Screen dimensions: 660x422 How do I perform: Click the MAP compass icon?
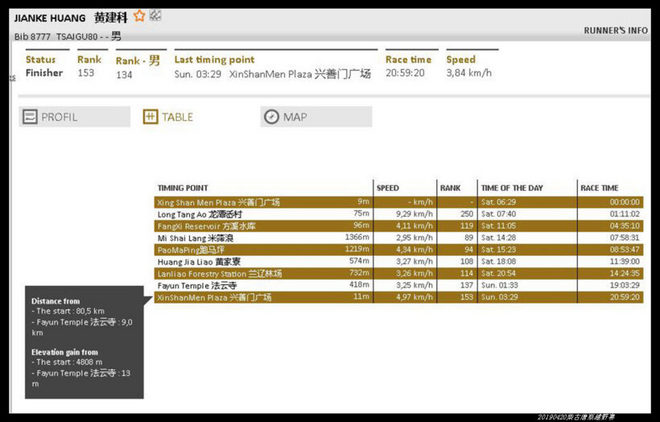tap(271, 117)
